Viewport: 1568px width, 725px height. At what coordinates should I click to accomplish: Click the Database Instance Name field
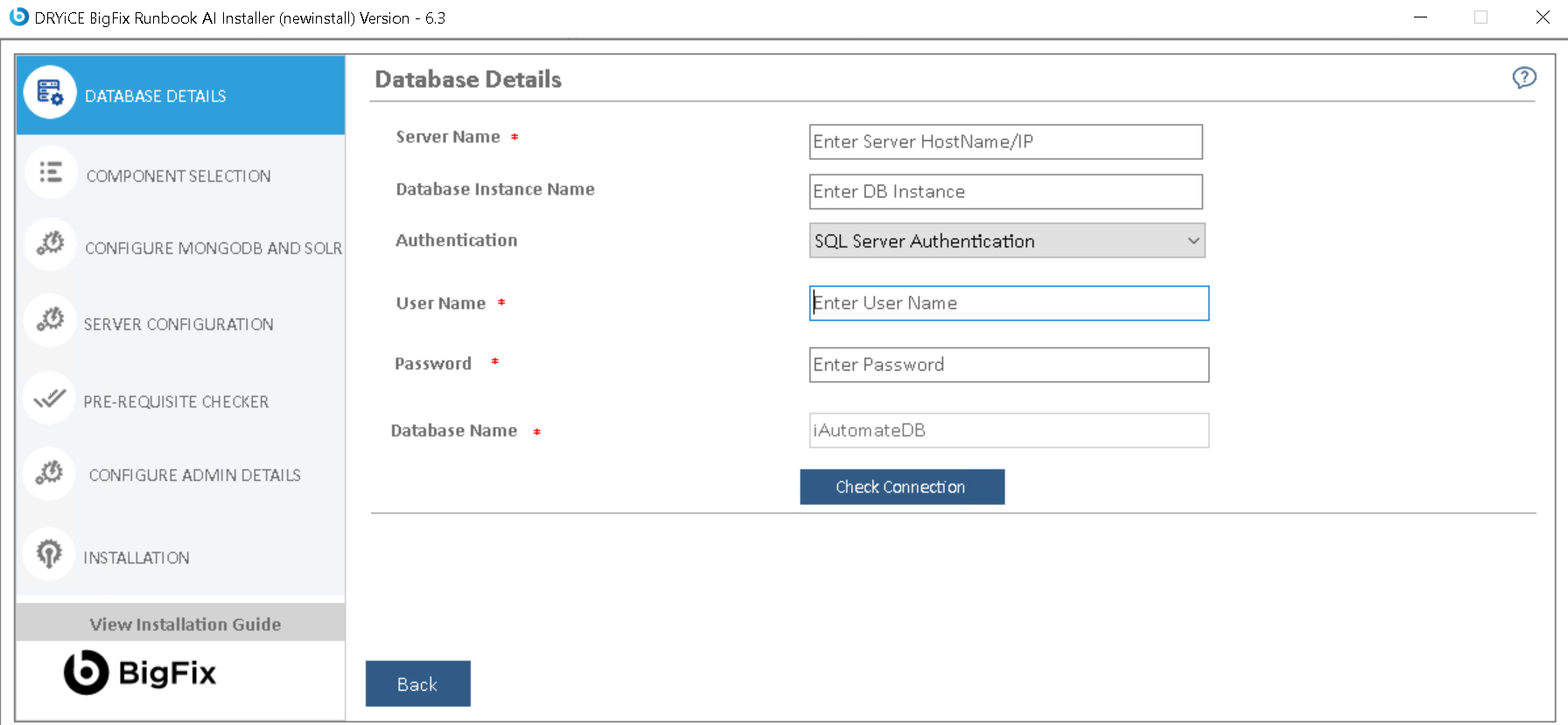tap(1005, 192)
